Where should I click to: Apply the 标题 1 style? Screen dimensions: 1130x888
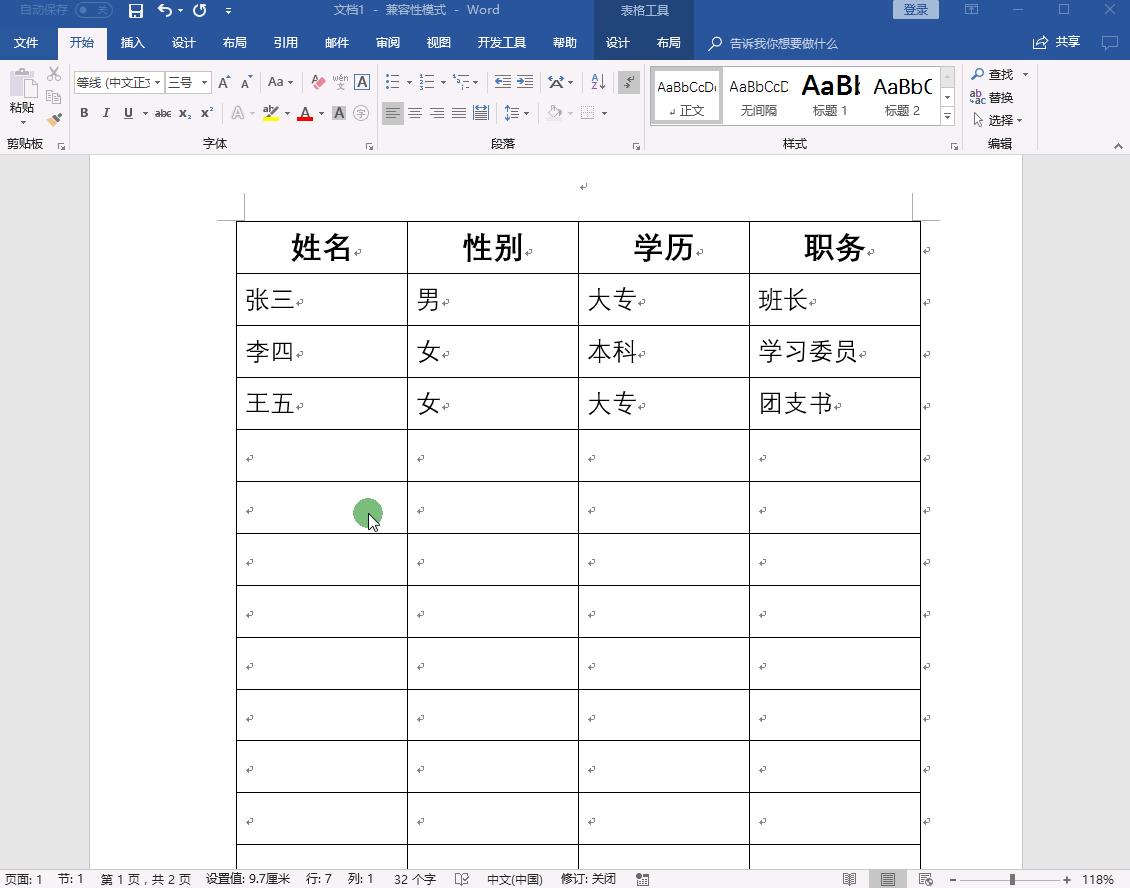pos(829,95)
